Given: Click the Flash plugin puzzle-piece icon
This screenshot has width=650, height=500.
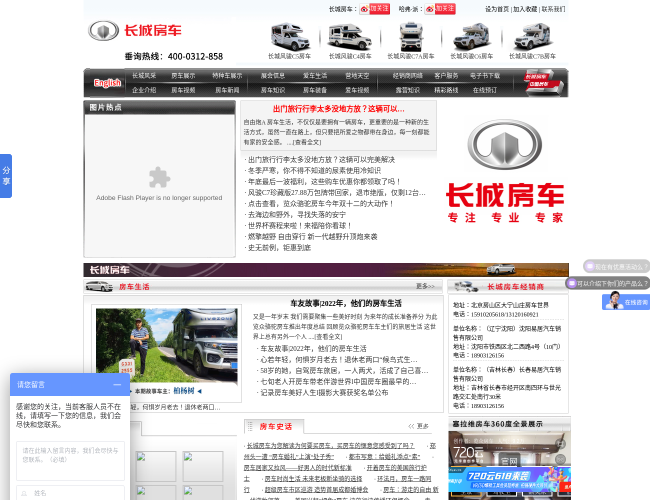Looking at the screenshot, I should [x=159, y=177].
